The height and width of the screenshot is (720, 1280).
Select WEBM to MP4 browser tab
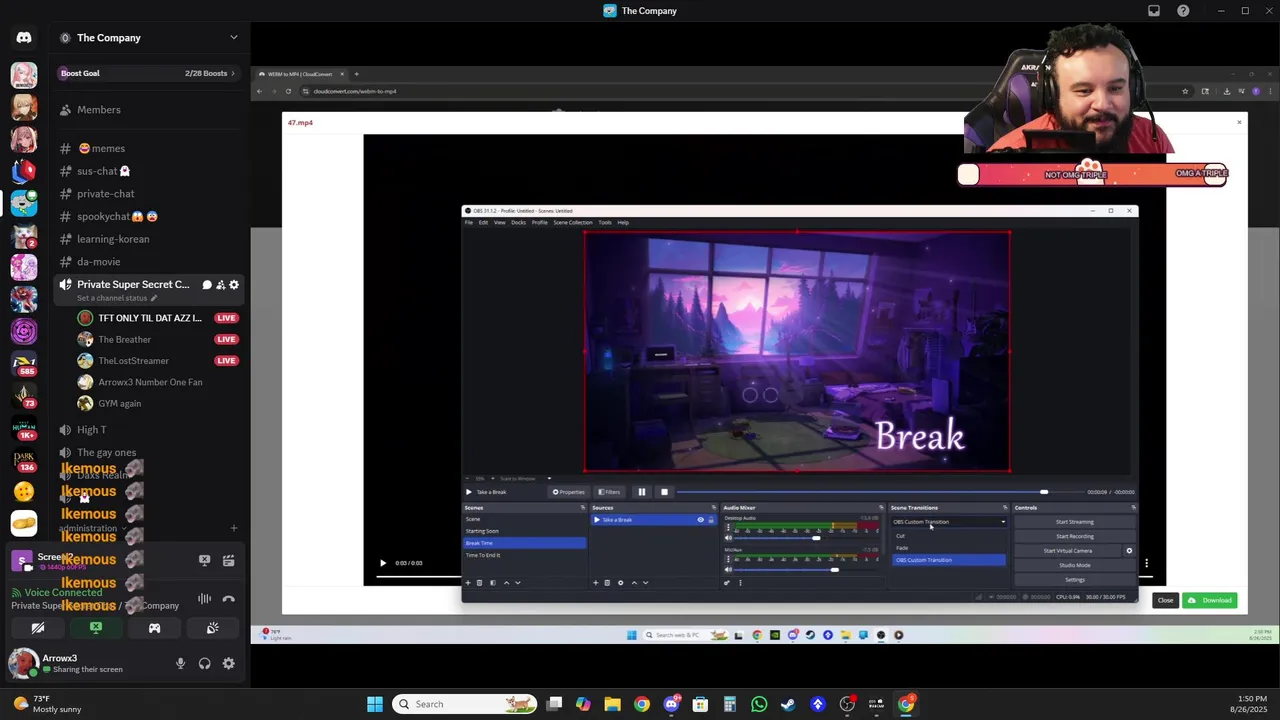coord(300,74)
